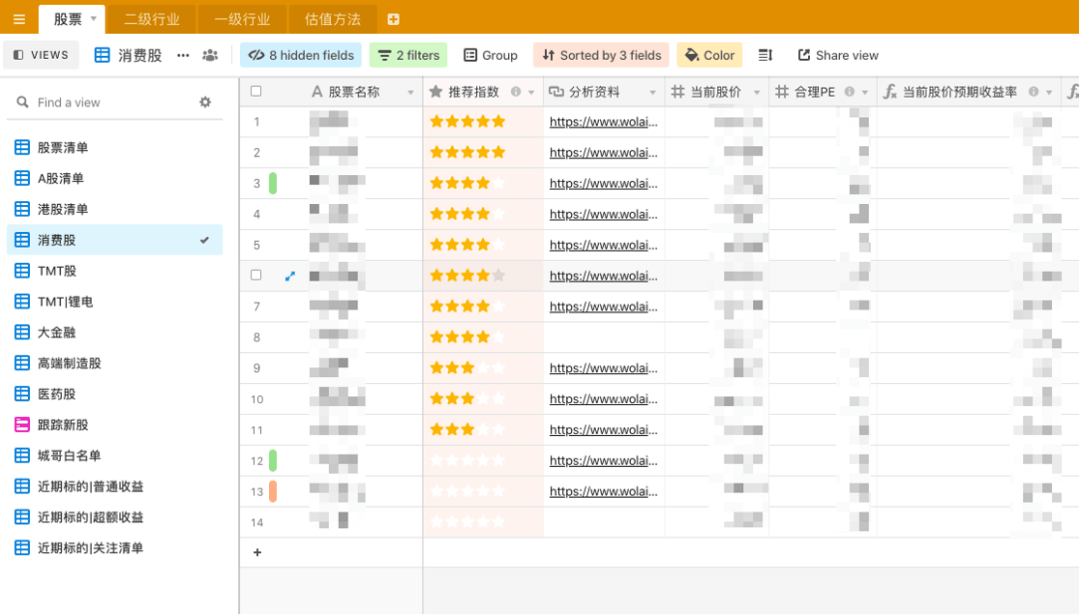Open the hamburger menu at top left
The width and height of the screenshot is (1080, 615).
[19, 19]
